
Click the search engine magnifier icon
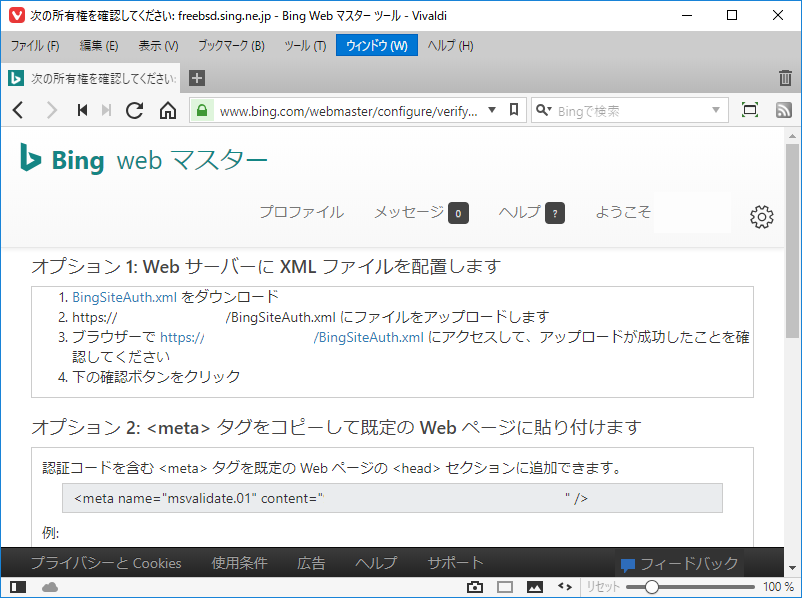tap(542, 110)
